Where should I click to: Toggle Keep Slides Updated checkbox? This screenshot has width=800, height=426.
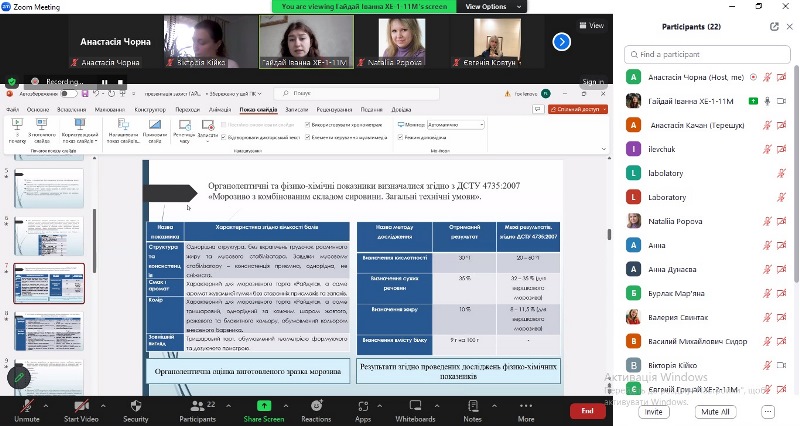coord(224,124)
